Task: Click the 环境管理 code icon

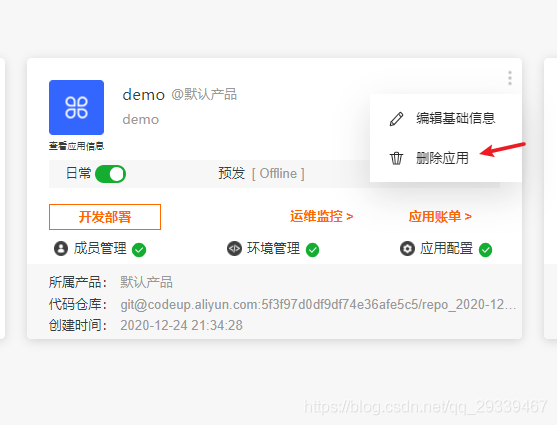Action: (234, 248)
